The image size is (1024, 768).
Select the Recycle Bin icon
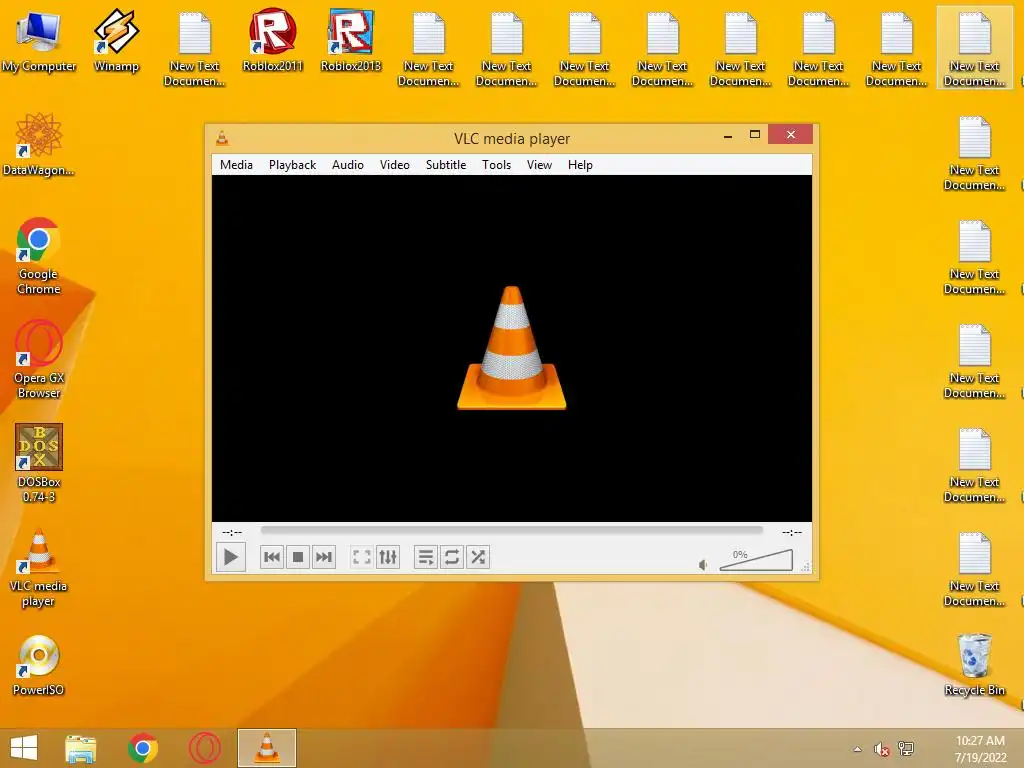974,665
